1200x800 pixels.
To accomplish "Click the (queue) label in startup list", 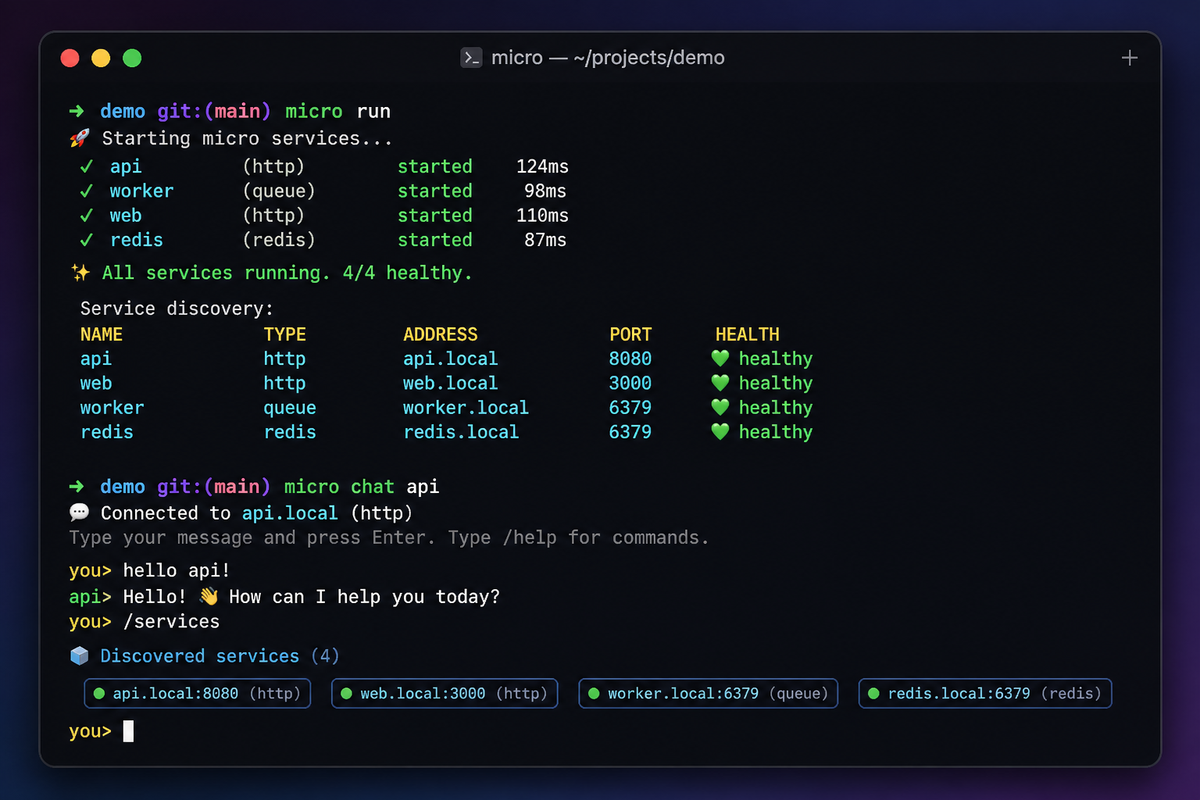I will tap(279, 191).
